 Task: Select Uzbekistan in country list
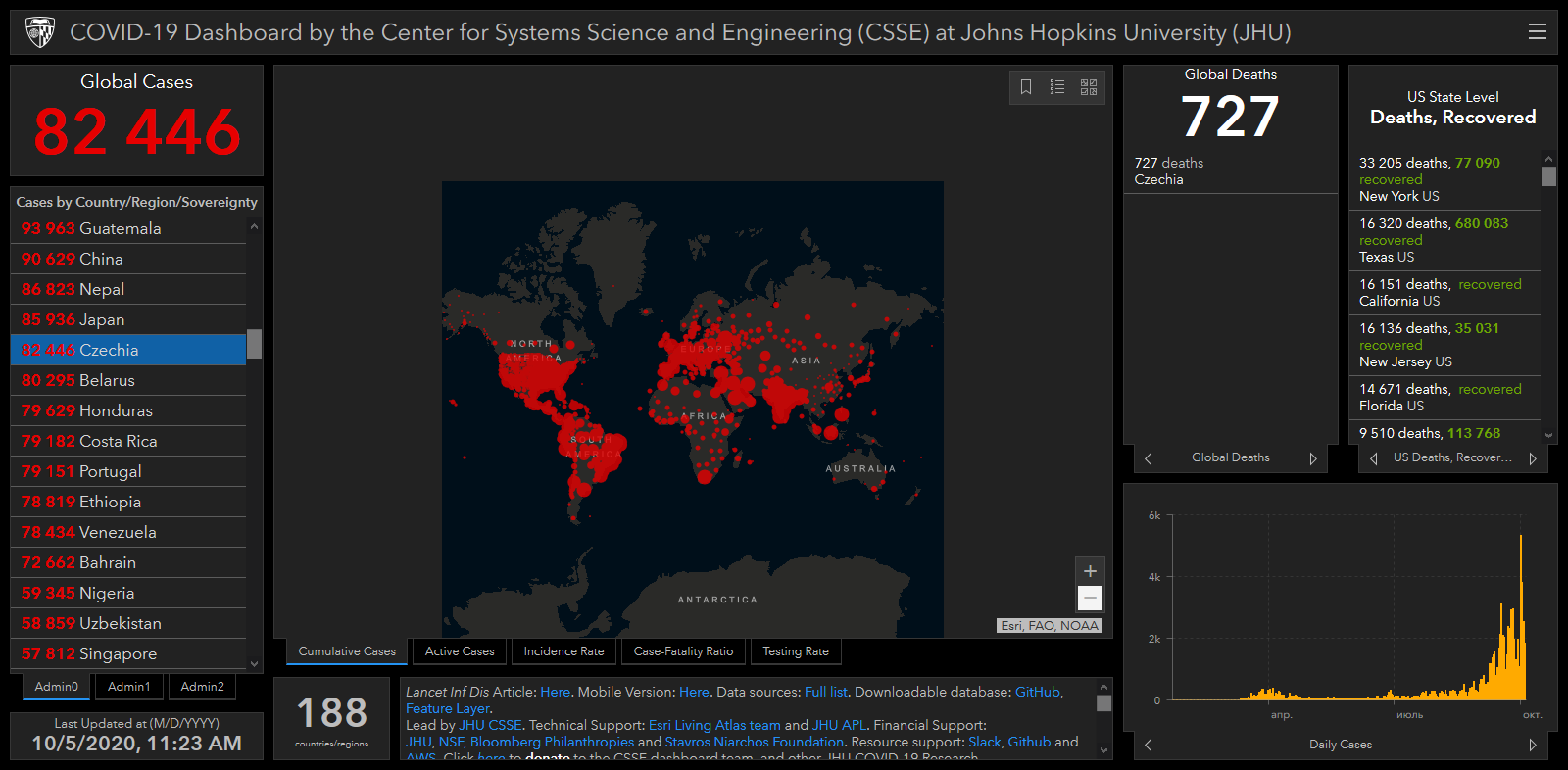tap(128, 623)
